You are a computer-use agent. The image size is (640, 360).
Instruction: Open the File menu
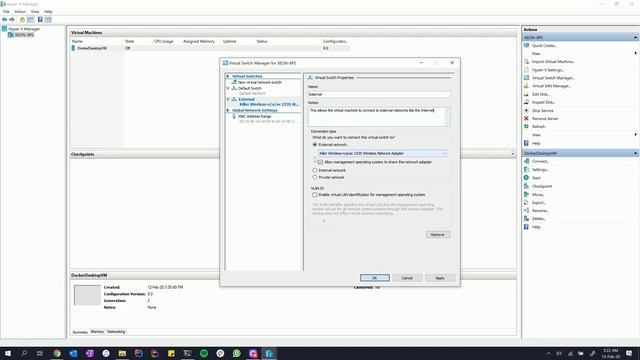point(6,11)
